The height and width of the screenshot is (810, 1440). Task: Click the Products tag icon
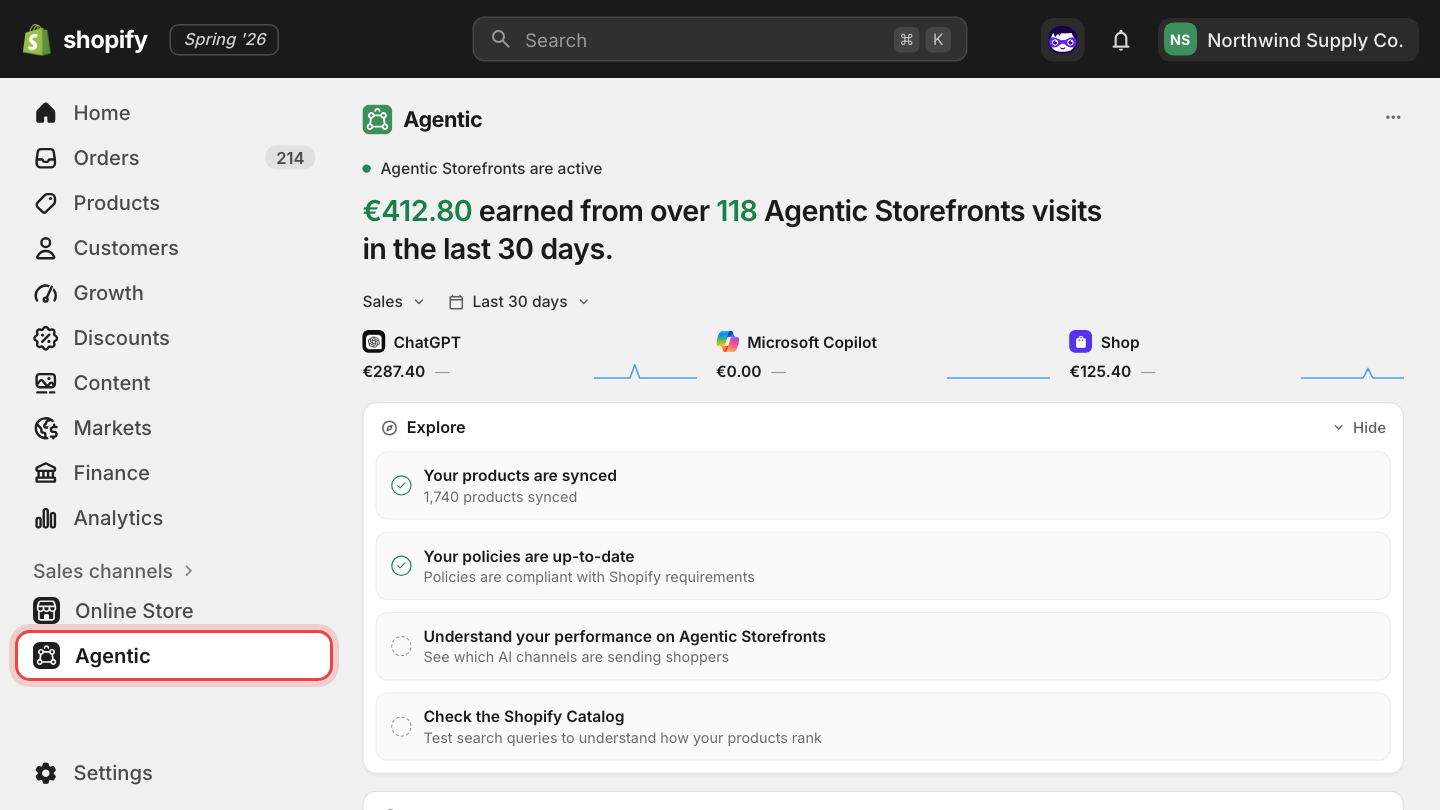46,203
